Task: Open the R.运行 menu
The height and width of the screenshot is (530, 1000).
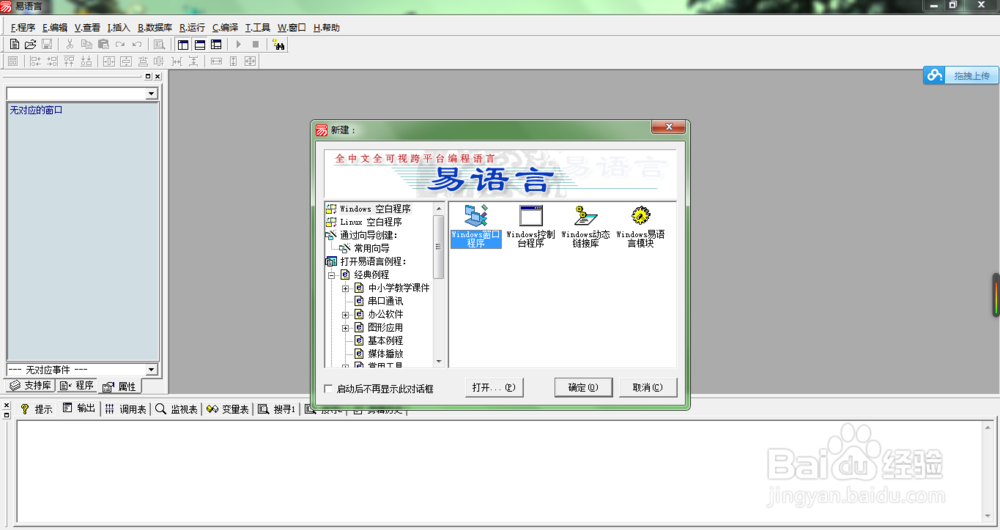Action: [192, 27]
